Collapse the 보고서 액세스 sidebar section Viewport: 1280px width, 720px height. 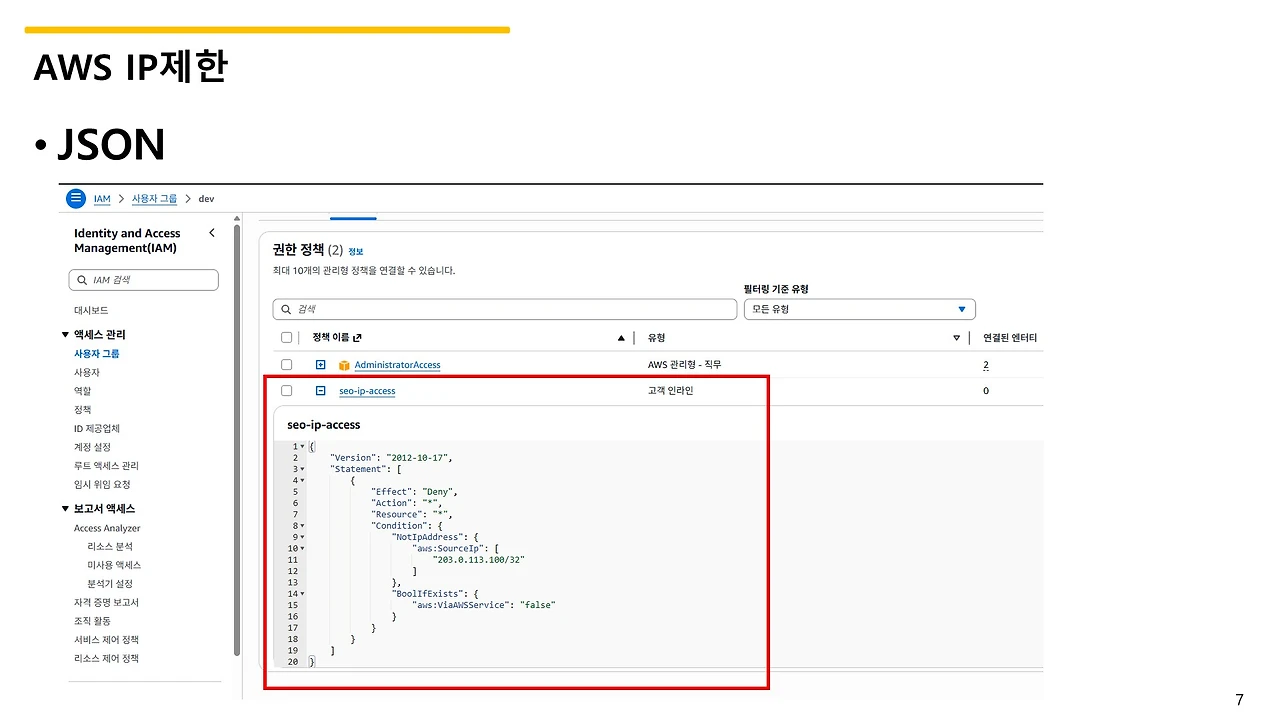point(66,508)
